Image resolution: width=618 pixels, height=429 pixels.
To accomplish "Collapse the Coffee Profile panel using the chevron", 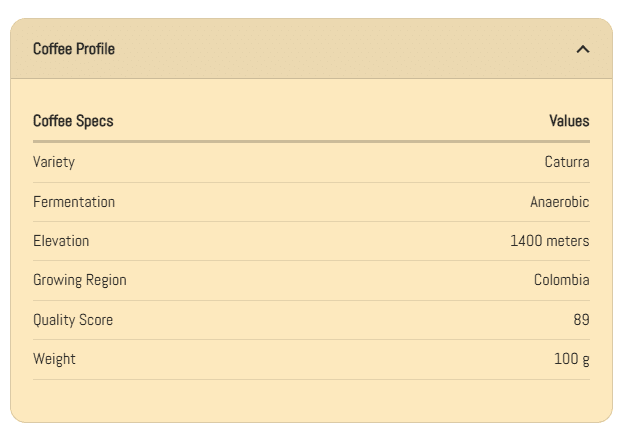I will click(583, 49).
